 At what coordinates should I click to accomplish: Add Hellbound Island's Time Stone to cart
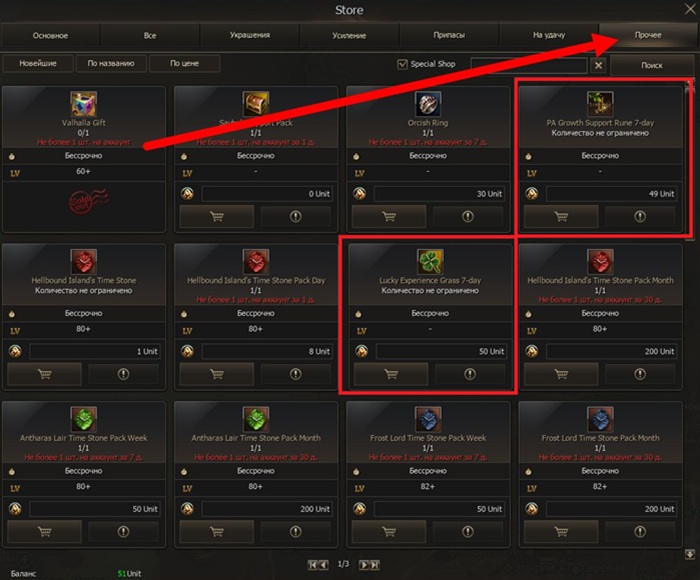pyautogui.click(x=45, y=374)
